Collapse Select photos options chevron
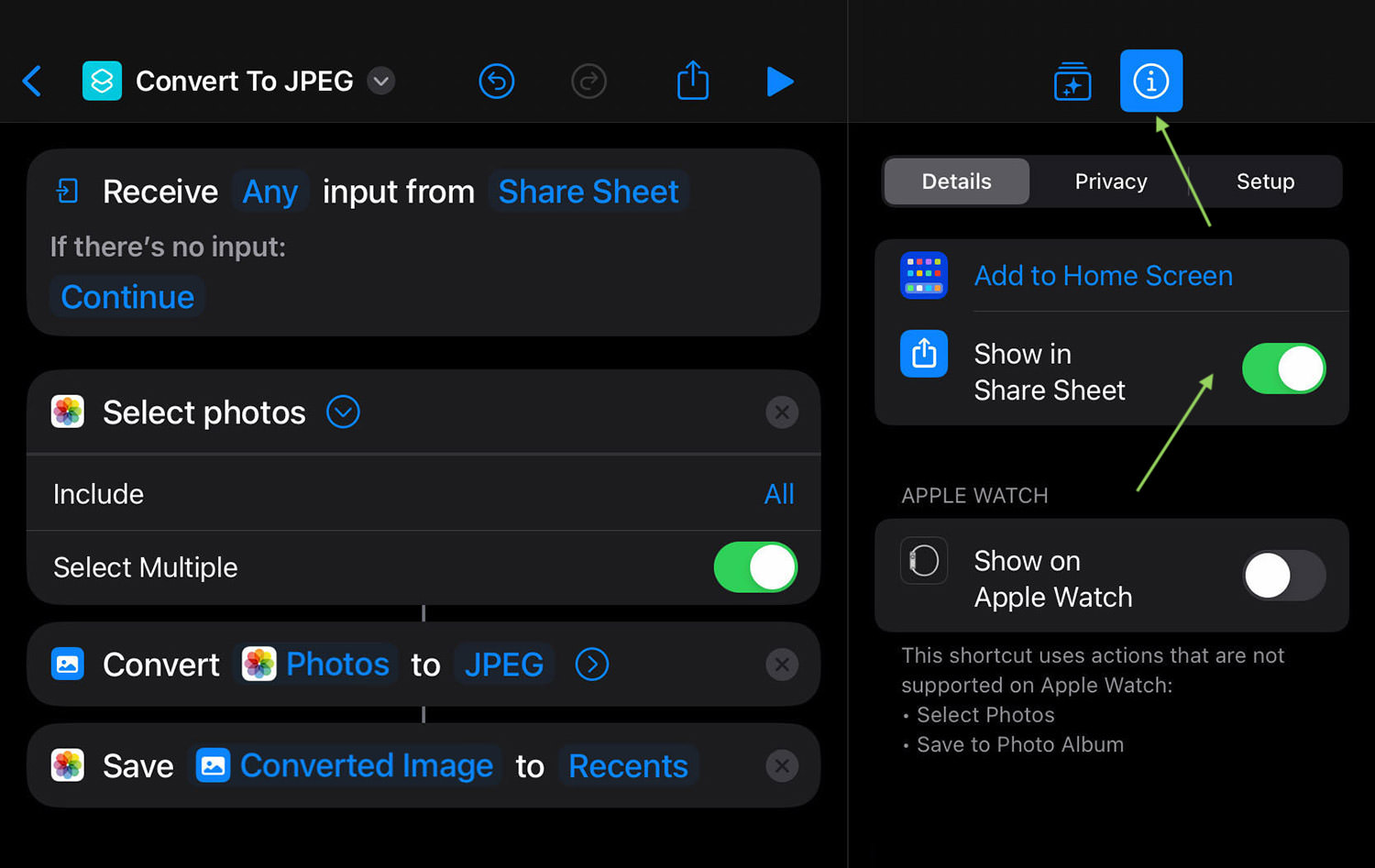The width and height of the screenshot is (1375, 868). (343, 412)
